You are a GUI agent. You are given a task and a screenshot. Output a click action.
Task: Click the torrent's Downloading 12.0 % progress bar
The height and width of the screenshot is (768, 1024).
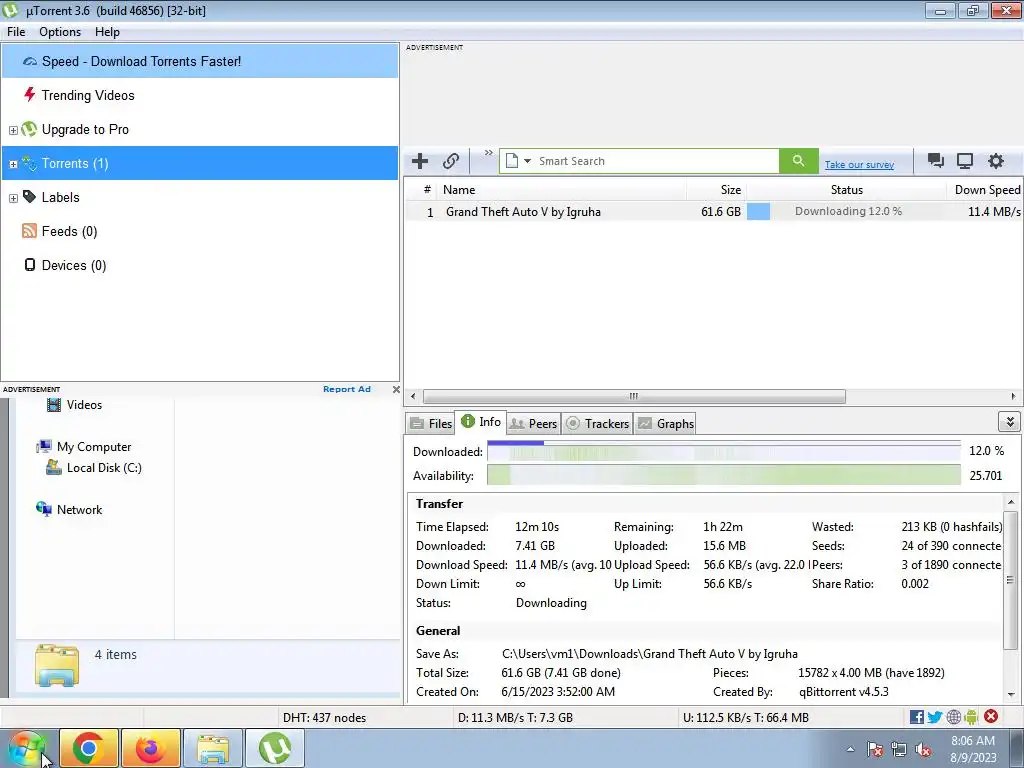(846, 211)
